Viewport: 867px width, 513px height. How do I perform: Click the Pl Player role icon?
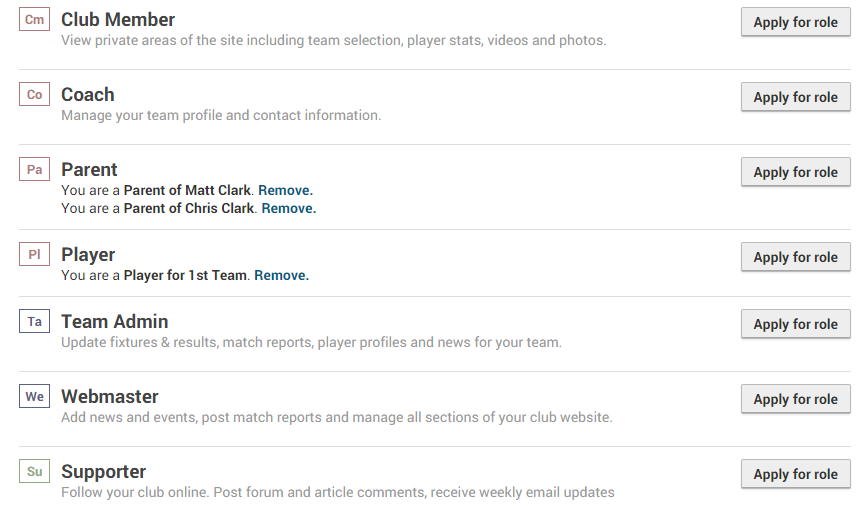pyautogui.click(x=34, y=254)
